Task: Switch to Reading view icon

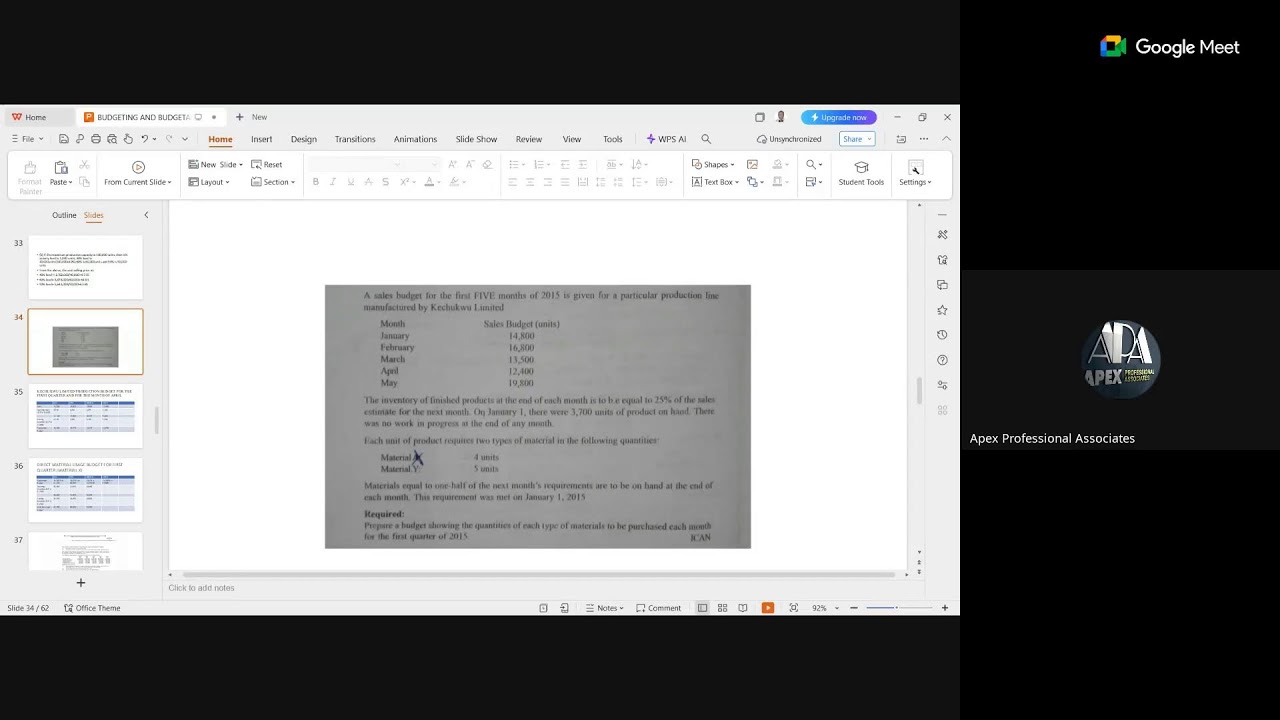Action: click(742, 608)
